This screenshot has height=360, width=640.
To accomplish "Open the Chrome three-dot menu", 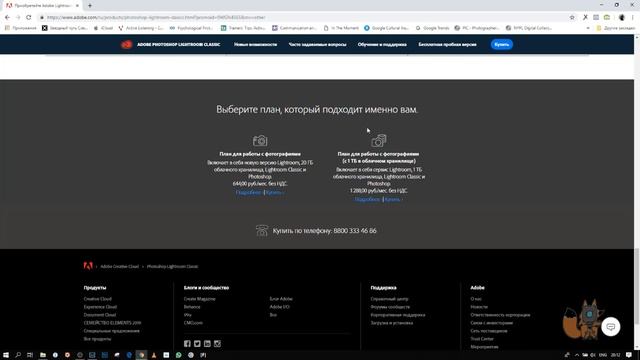I will pyautogui.click(x=633, y=17).
